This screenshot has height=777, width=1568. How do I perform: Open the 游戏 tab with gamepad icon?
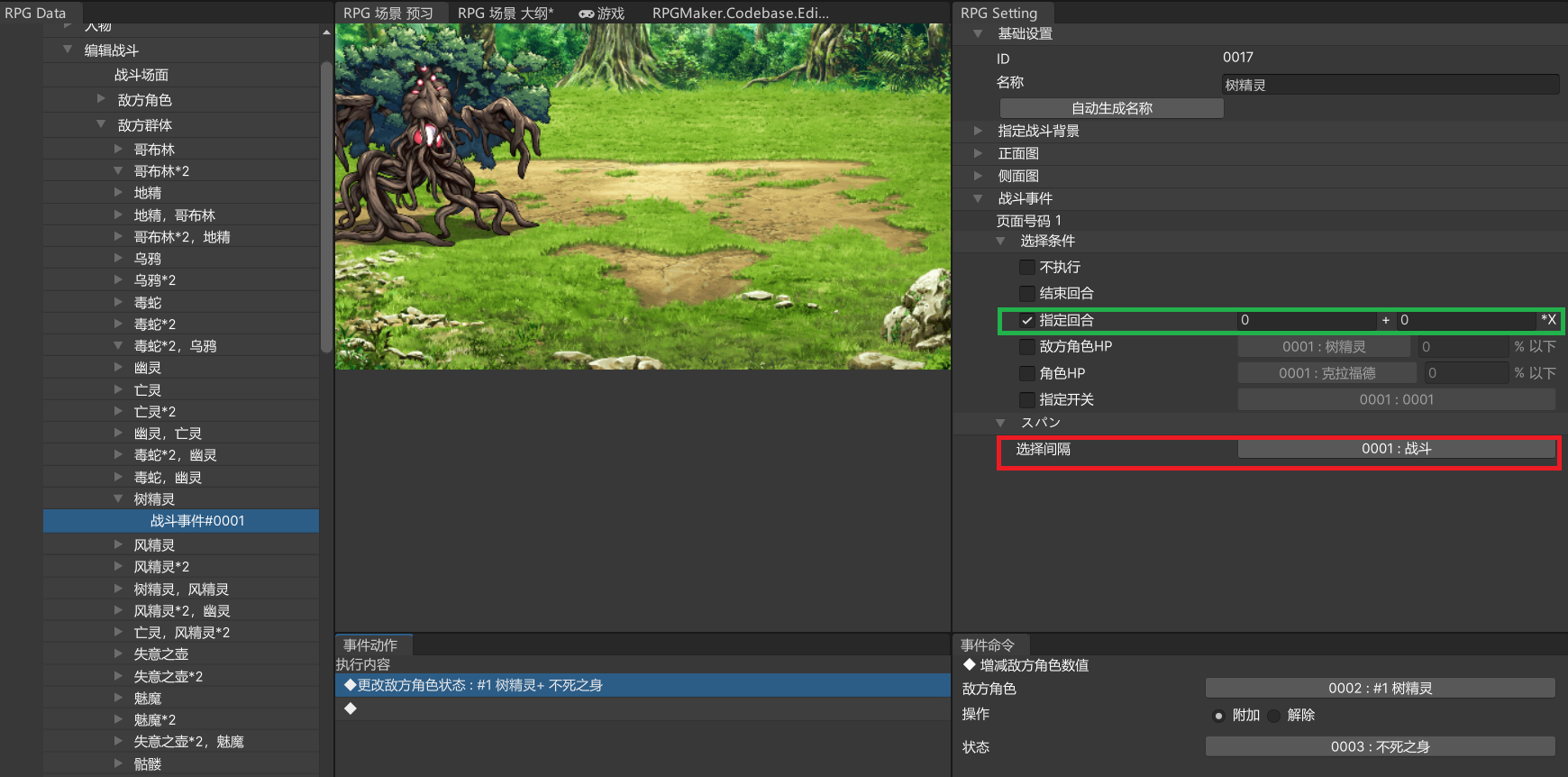tap(602, 13)
